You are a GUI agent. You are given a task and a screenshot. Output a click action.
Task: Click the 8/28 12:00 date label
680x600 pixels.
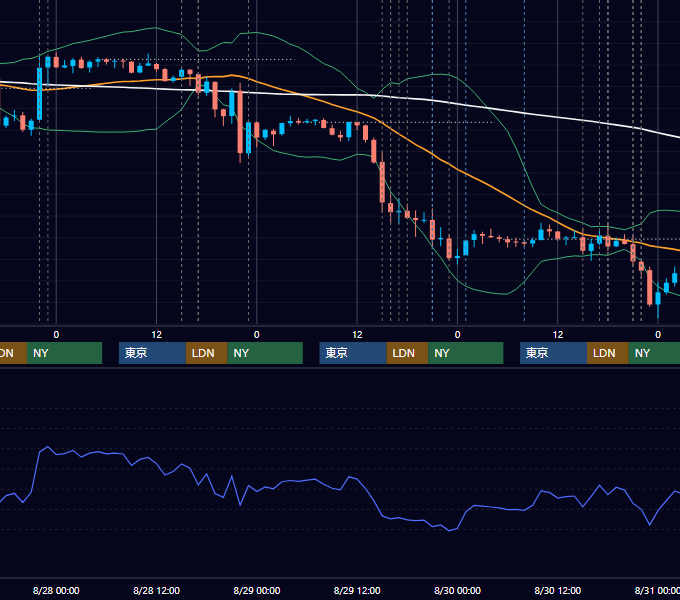click(x=156, y=590)
